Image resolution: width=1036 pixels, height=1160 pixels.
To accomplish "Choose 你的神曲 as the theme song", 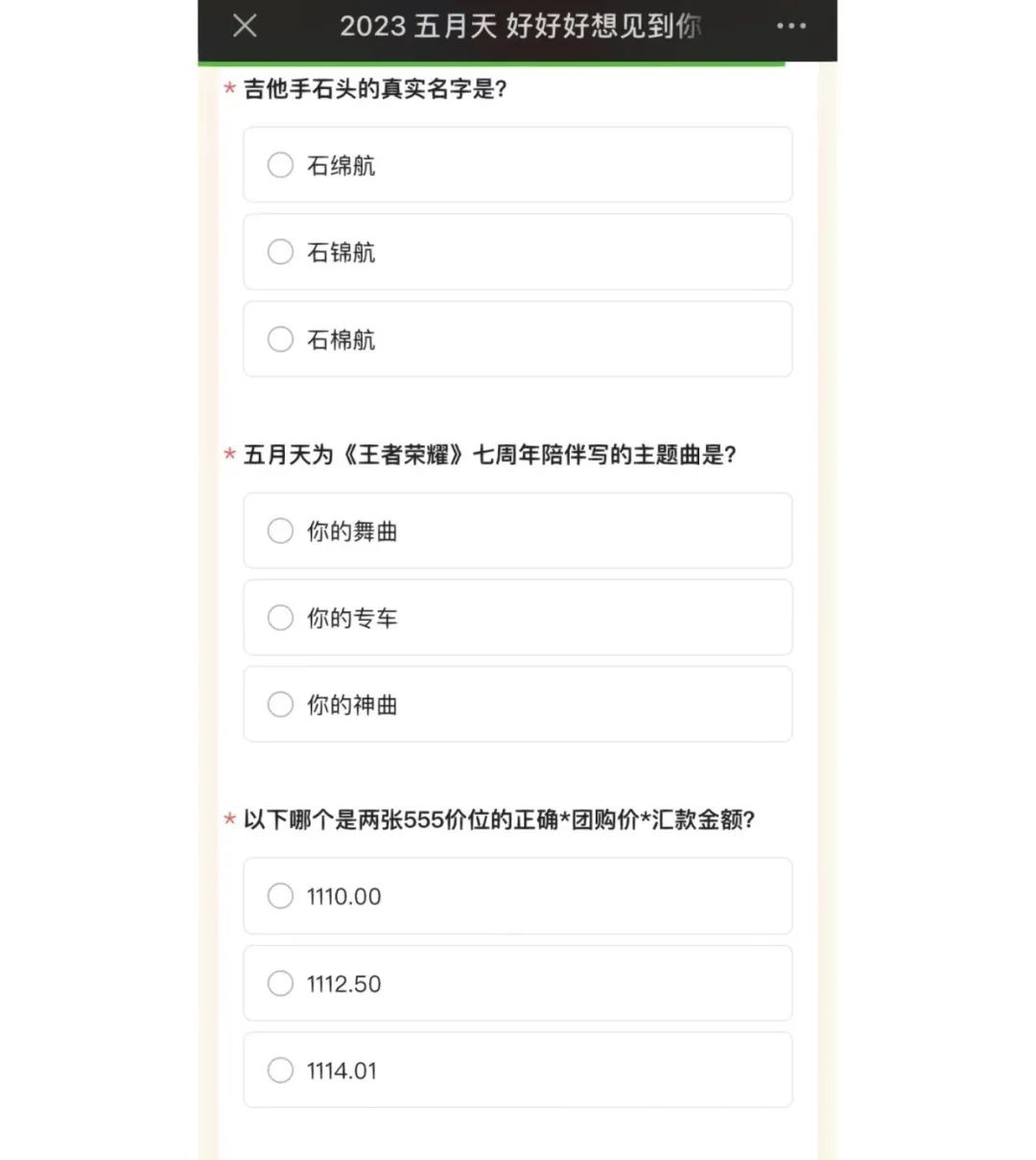I will tap(280, 705).
